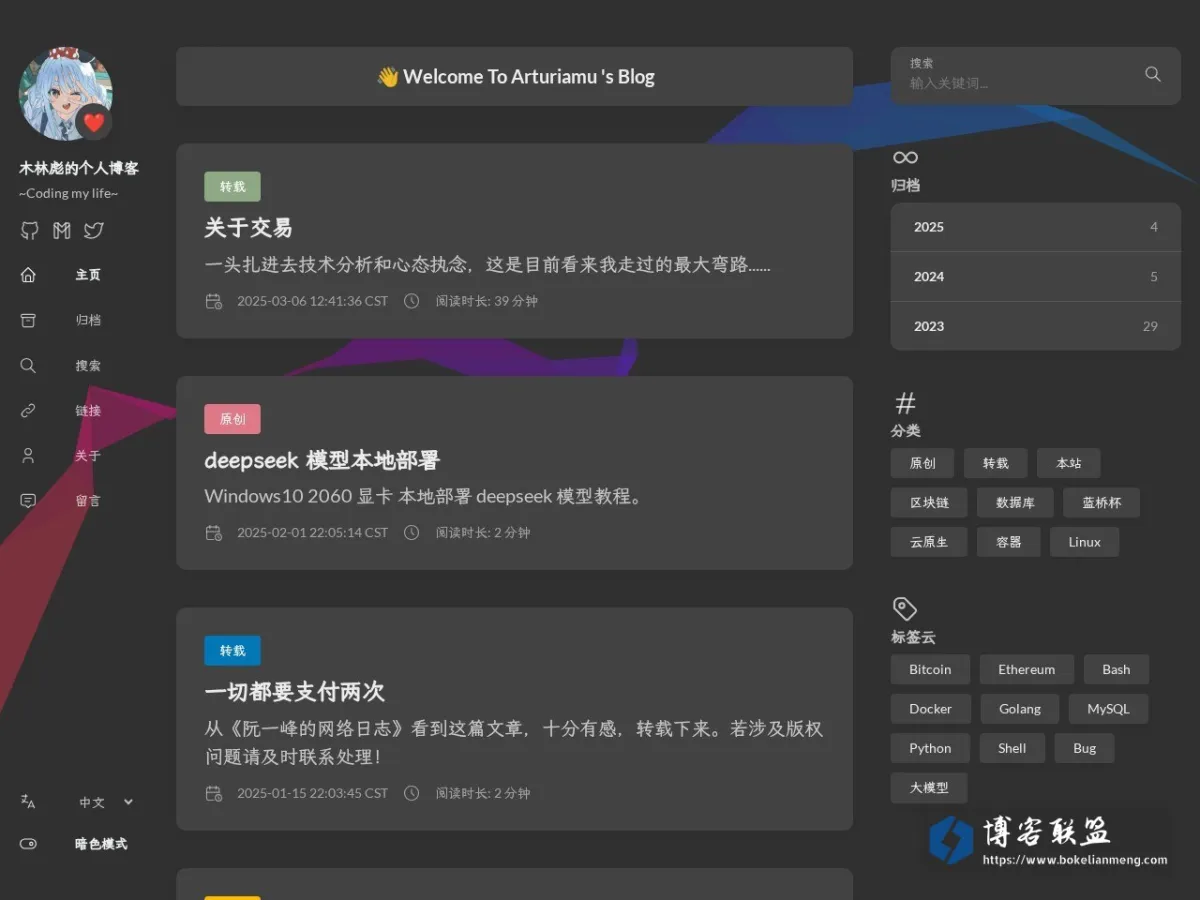This screenshot has height=900, width=1200.
Task: Click the MySQL tag
Action: (1108, 709)
